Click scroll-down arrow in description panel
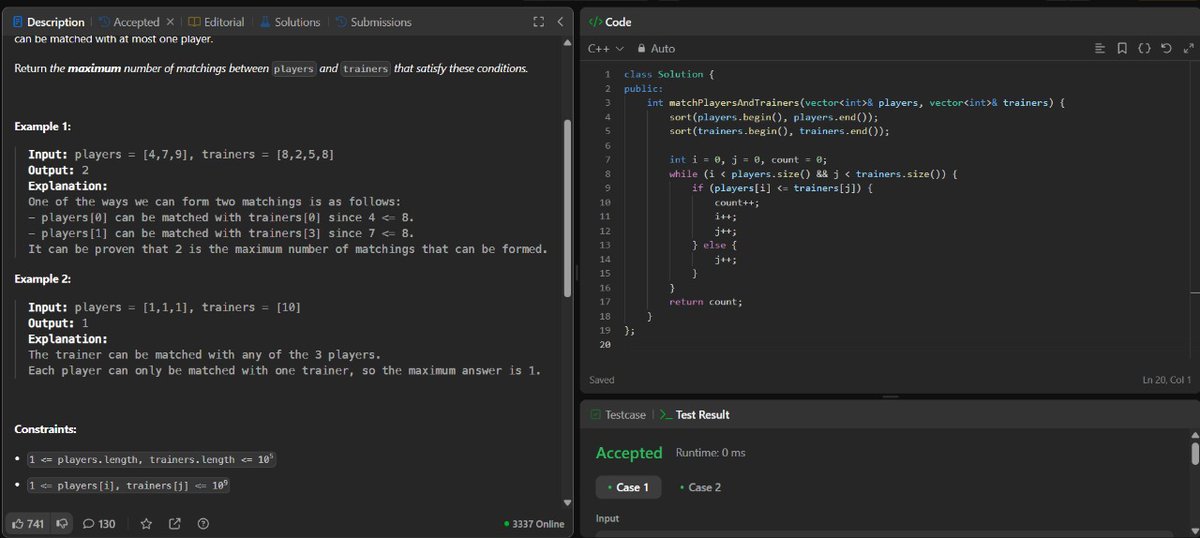The width and height of the screenshot is (1200, 538). pos(569,502)
